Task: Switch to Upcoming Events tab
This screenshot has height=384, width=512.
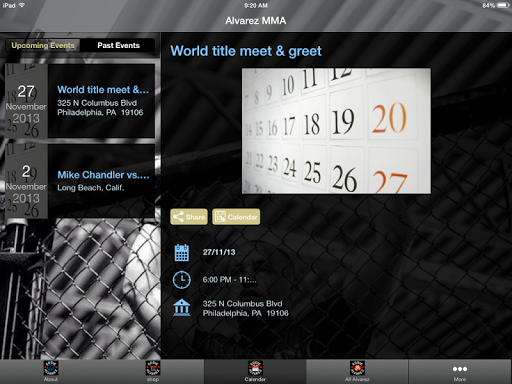Action: [x=43, y=45]
